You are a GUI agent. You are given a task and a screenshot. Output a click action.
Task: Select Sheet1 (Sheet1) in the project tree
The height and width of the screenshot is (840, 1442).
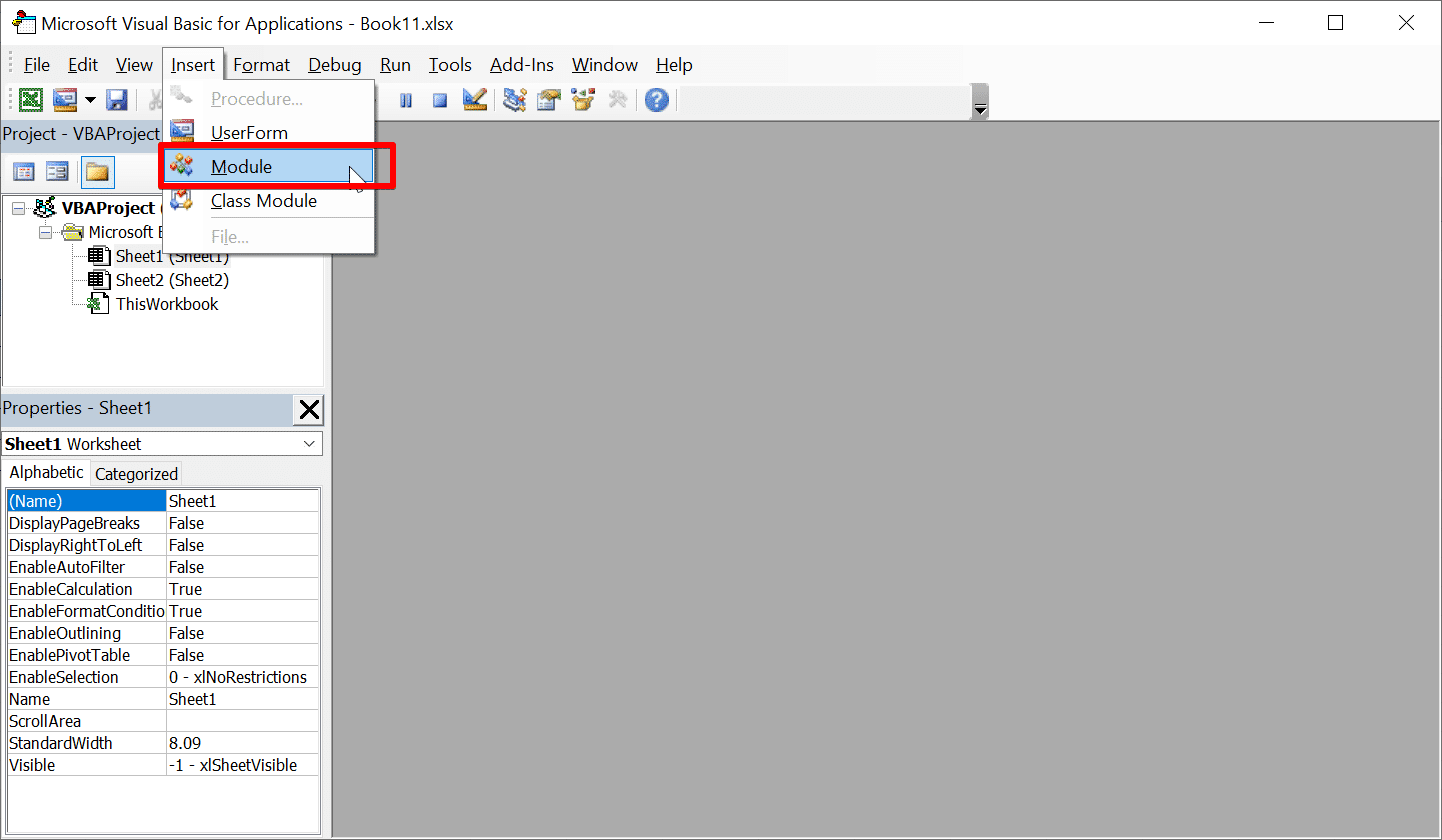click(x=172, y=257)
